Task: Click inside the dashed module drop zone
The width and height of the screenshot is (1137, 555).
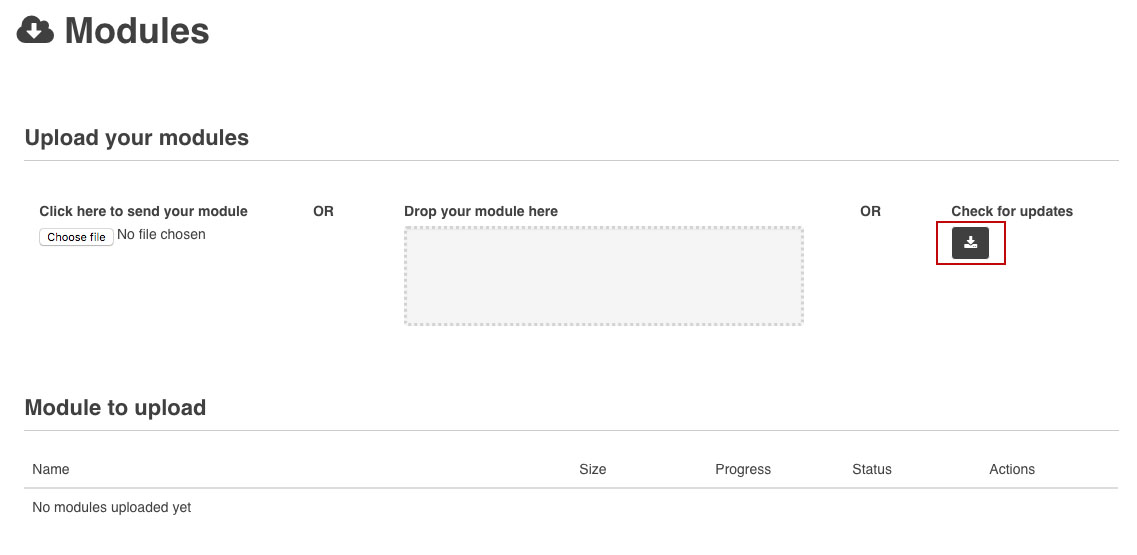Action: click(x=603, y=276)
